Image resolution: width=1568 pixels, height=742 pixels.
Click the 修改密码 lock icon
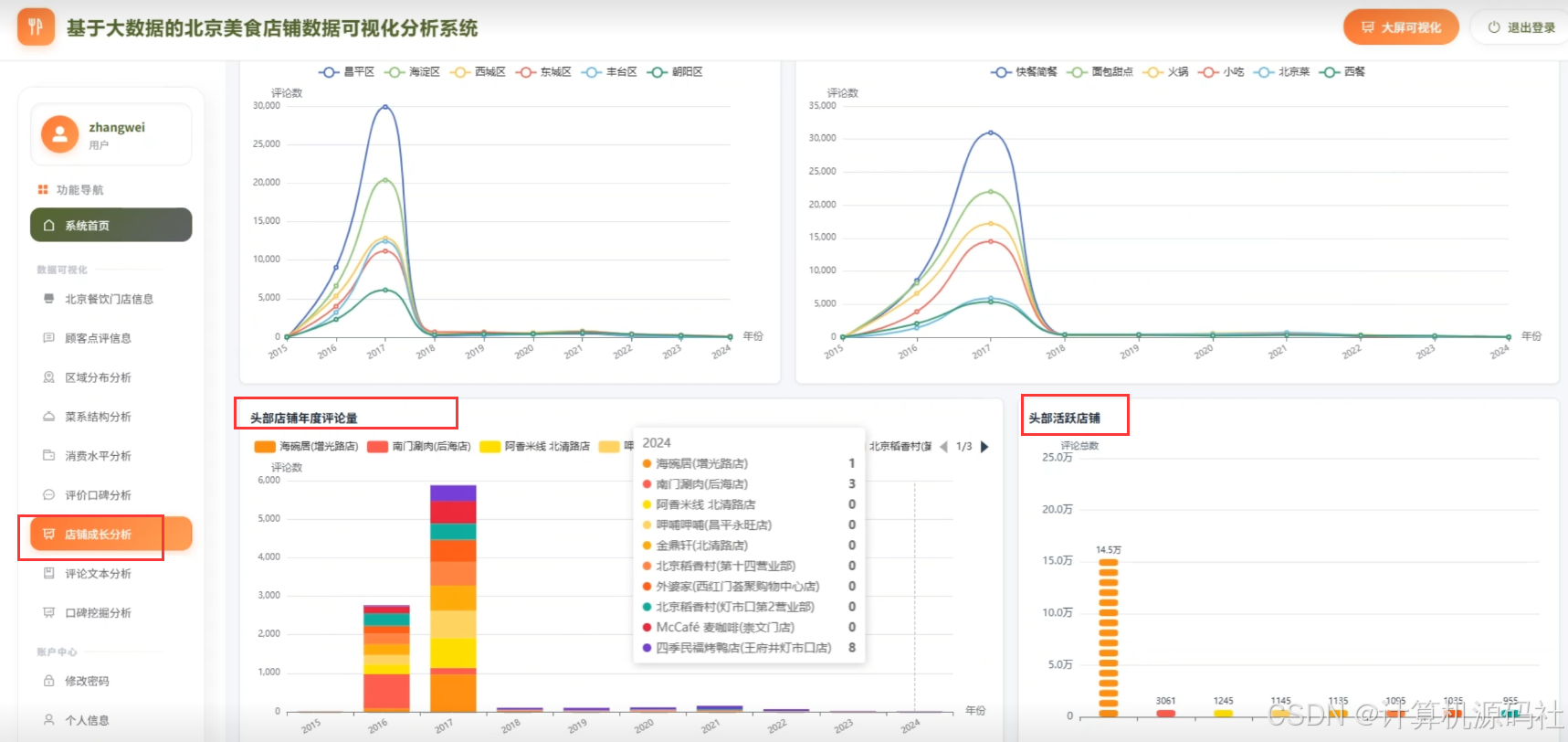(x=49, y=681)
